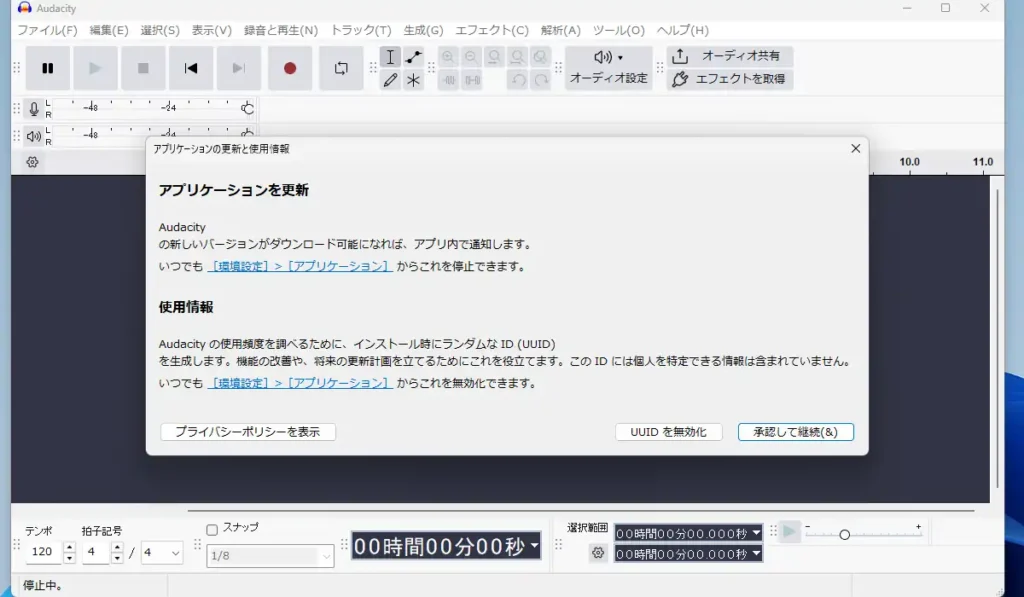Click the 環境設定 link in the dialog
This screenshot has width=1024, height=597.
pyautogui.click(x=241, y=266)
